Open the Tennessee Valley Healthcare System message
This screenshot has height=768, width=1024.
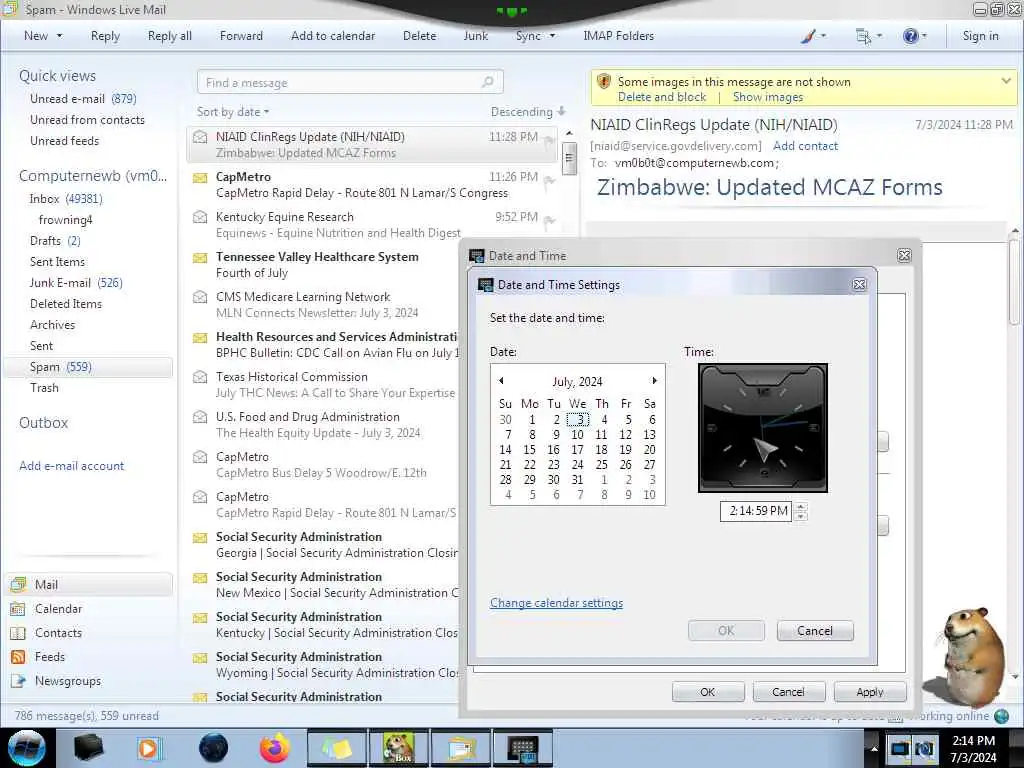coord(325,264)
